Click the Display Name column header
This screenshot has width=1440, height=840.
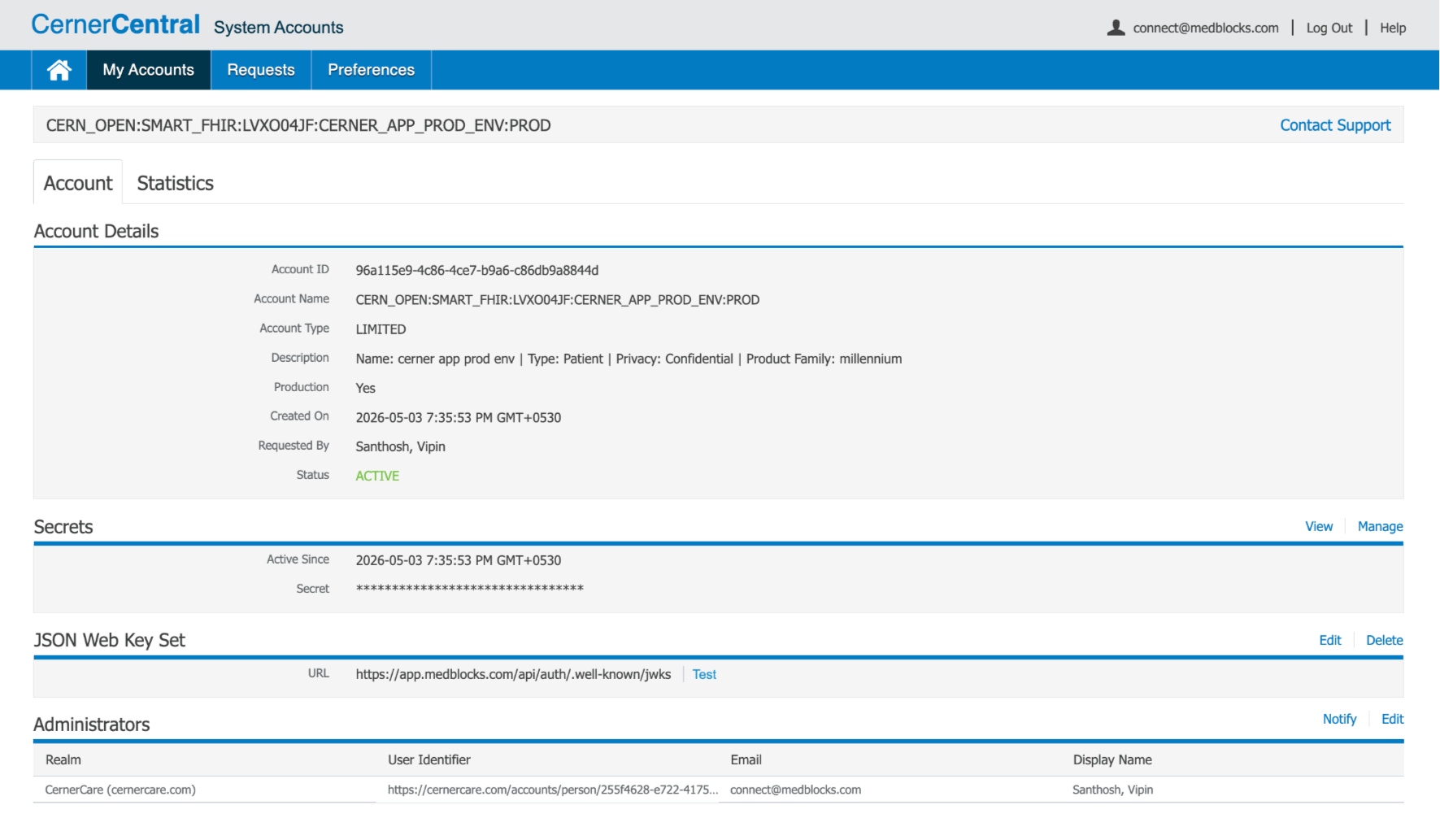click(x=1112, y=759)
